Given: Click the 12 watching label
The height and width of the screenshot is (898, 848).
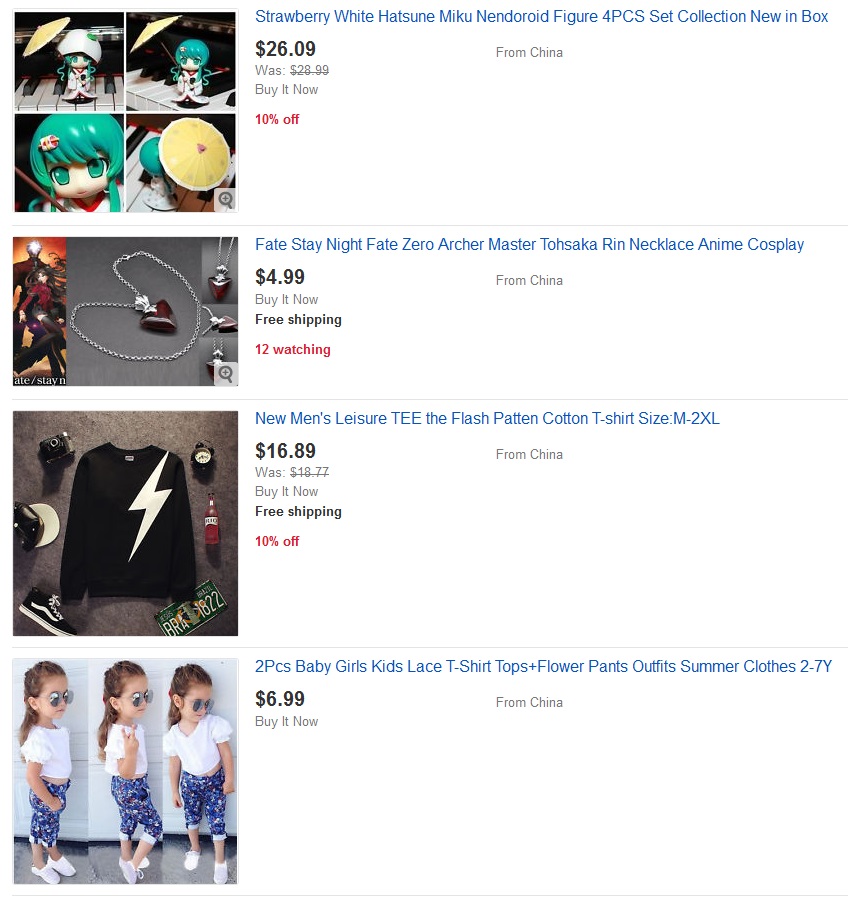Looking at the screenshot, I should tap(293, 349).
